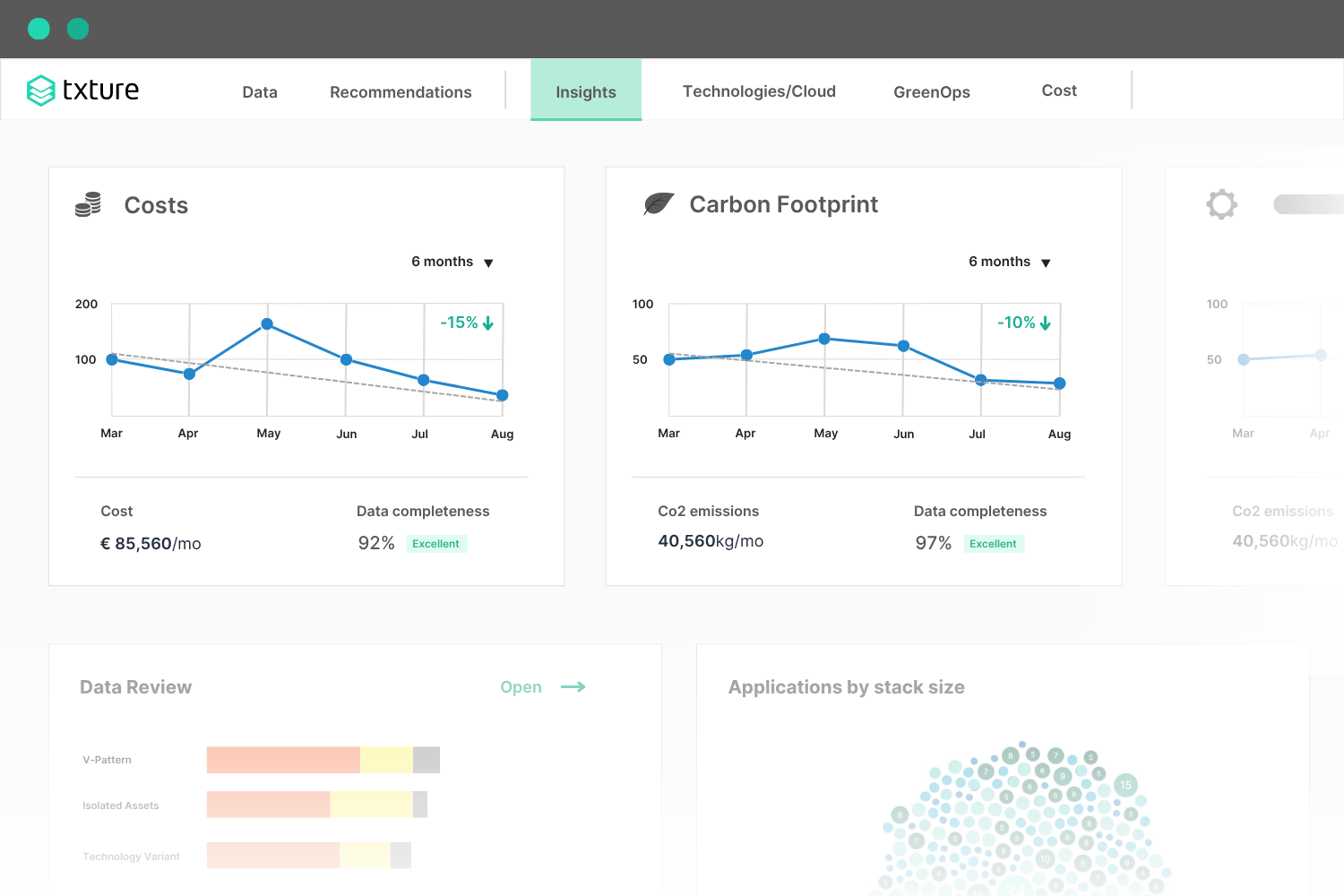Expand Carbon Footprint 6 months dropdown
1344x896 pixels.
[x=1010, y=262]
